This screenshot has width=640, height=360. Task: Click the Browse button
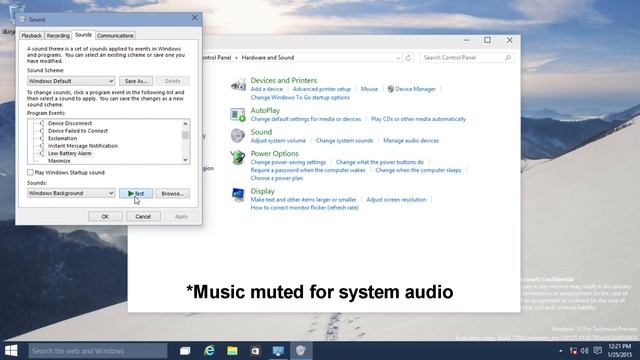[x=173, y=193]
